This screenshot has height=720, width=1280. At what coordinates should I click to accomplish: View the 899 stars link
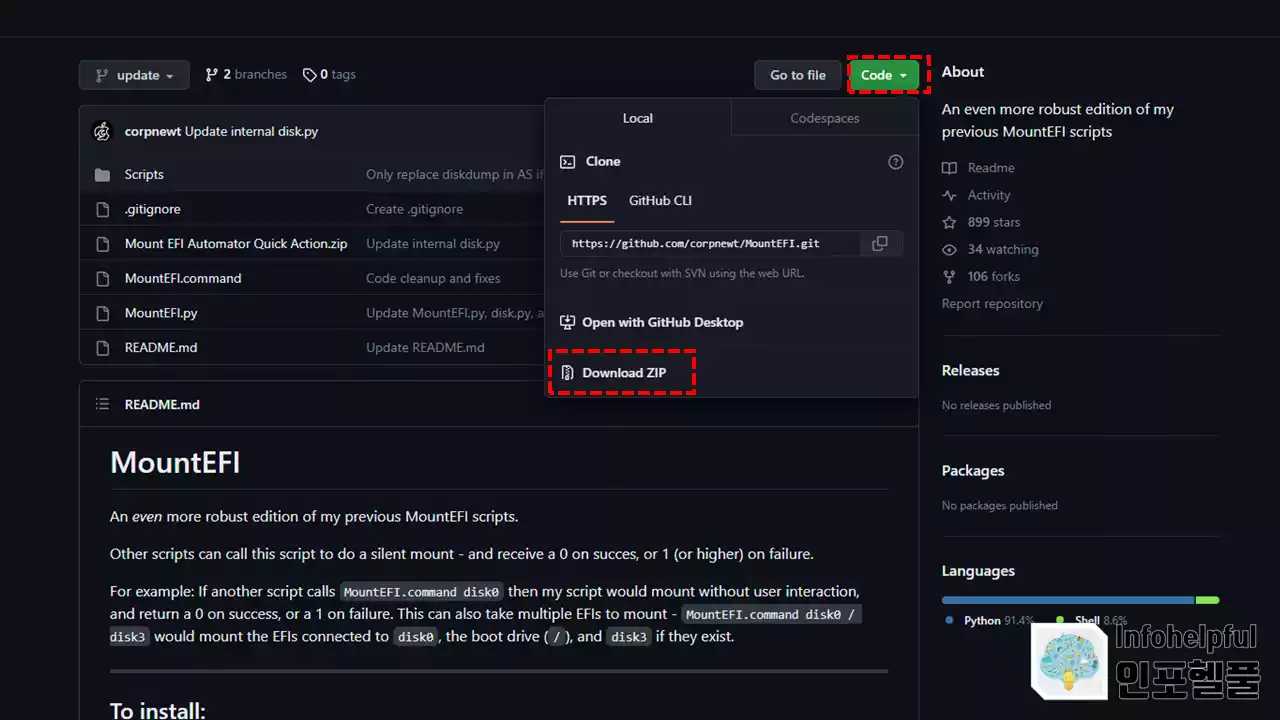point(994,222)
